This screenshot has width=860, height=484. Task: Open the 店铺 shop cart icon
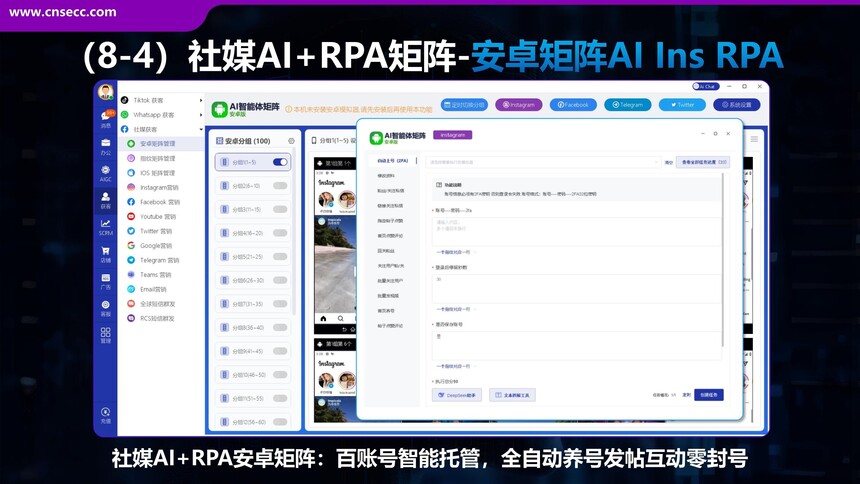click(x=105, y=254)
